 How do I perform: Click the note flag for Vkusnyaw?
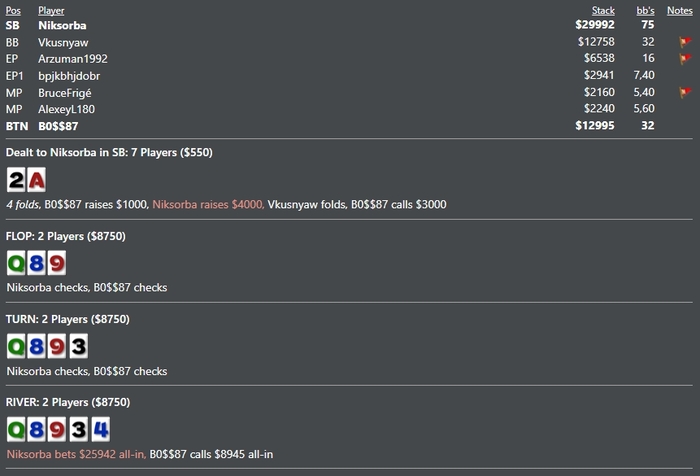click(x=685, y=42)
